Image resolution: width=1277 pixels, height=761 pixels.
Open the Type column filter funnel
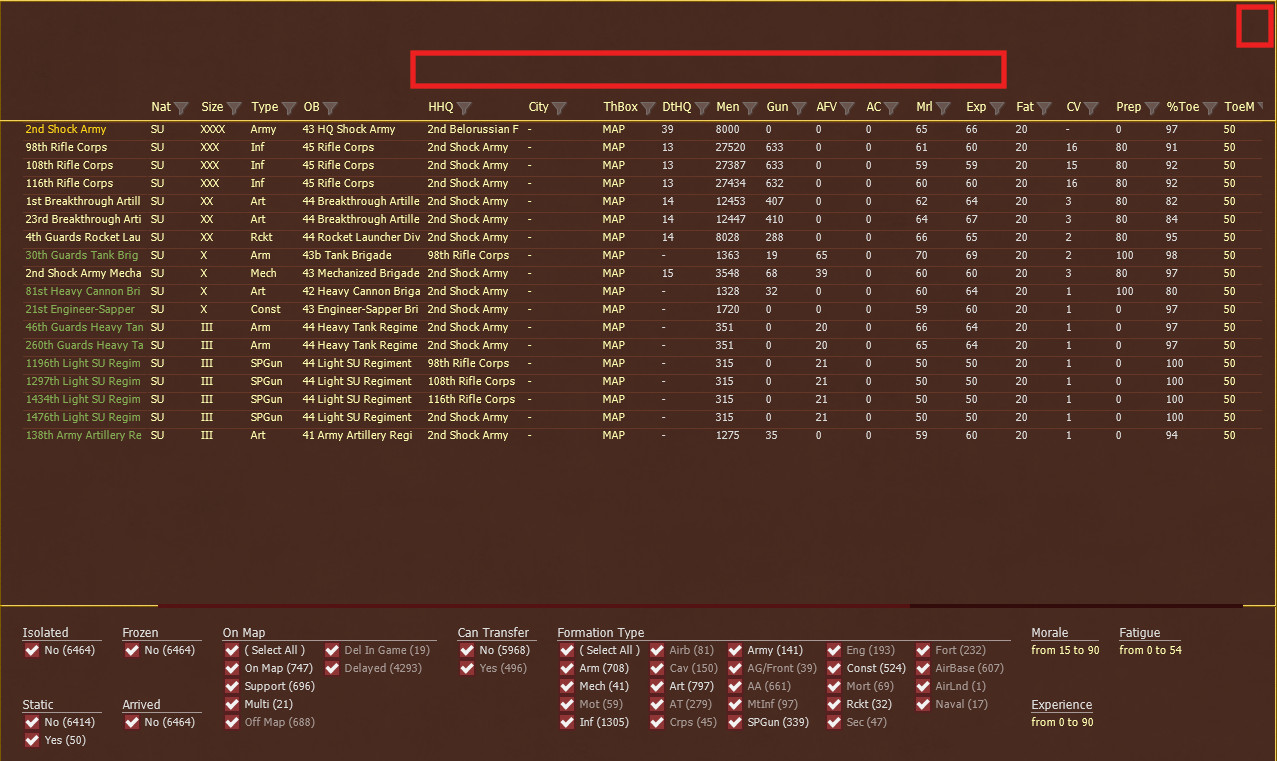(x=289, y=108)
